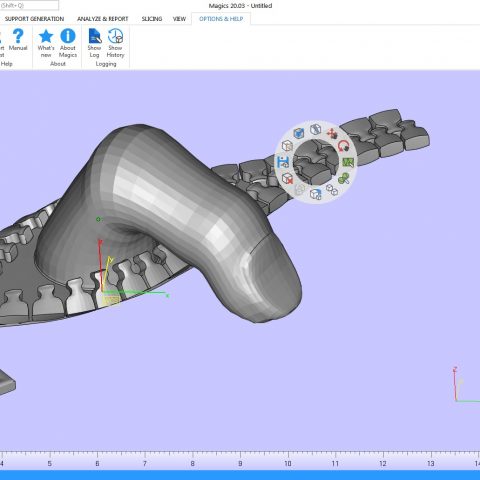Open the Slicing ribbon tab
Image resolution: width=480 pixels, height=480 pixels.
point(152,19)
